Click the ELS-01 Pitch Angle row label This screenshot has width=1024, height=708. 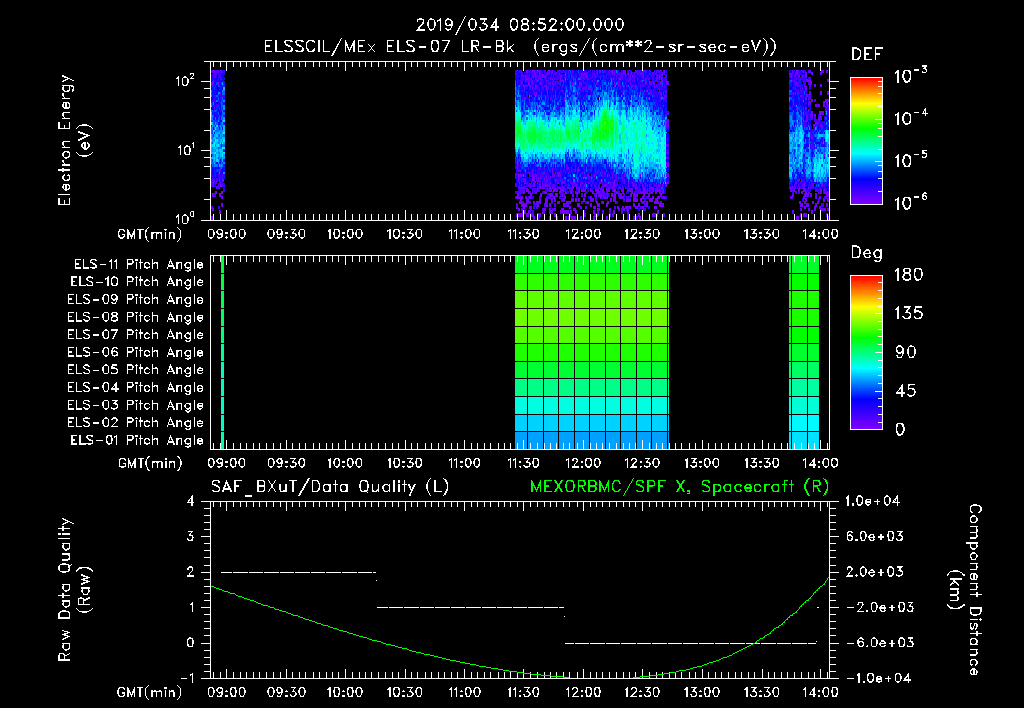137,440
